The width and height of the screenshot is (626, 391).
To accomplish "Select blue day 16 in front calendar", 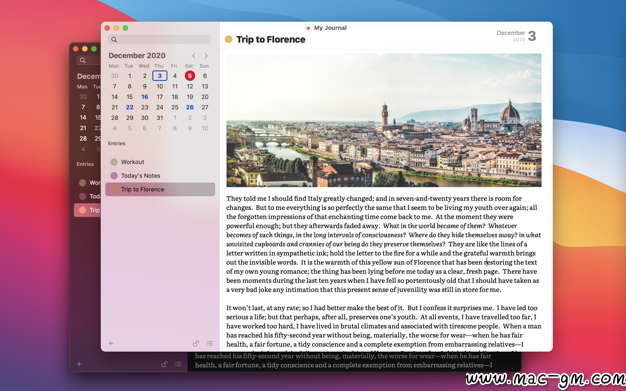I will click(x=145, y=97).
